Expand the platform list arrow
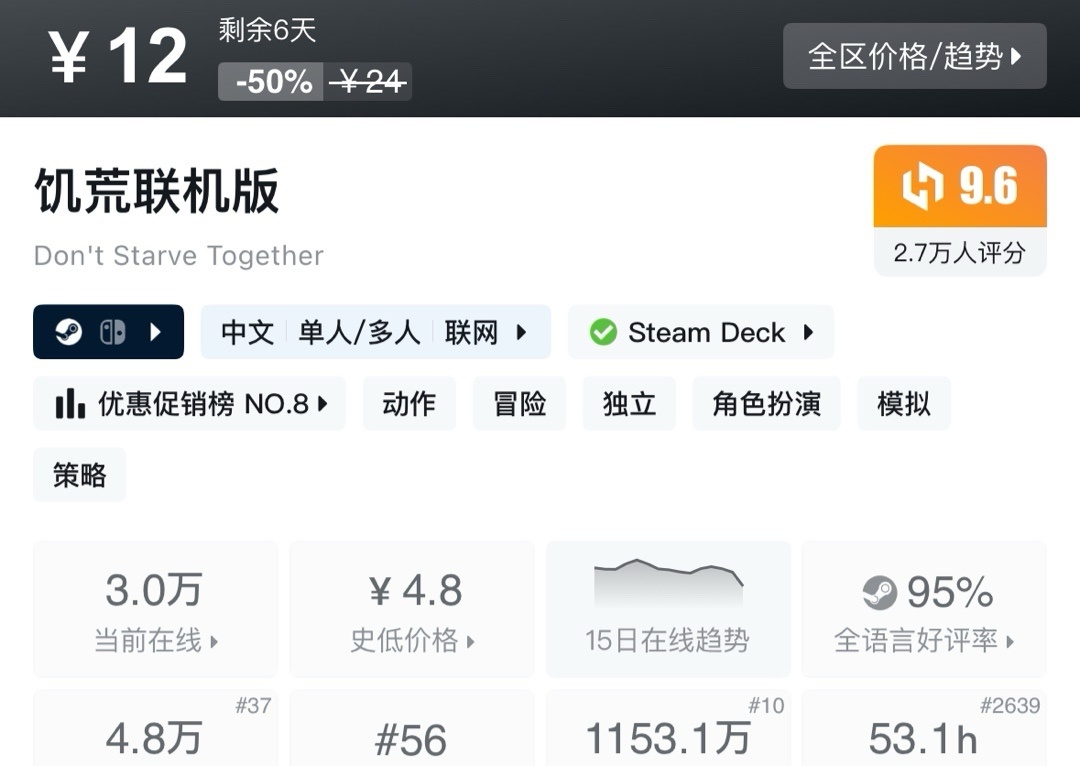Screen dimensions: 1080x766 coord(155,332)
